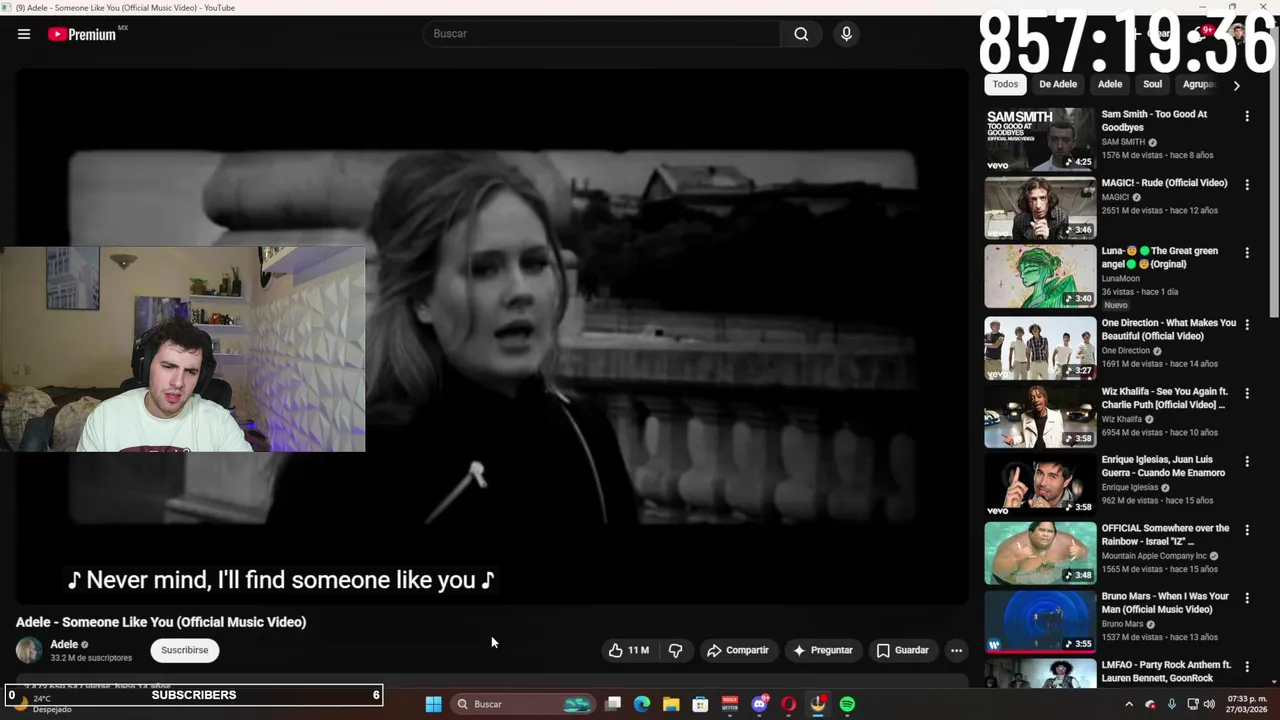Open Opera browser from taskbar
The height and width of the screenshot is (720, 1280).
(x=788, y=704)
